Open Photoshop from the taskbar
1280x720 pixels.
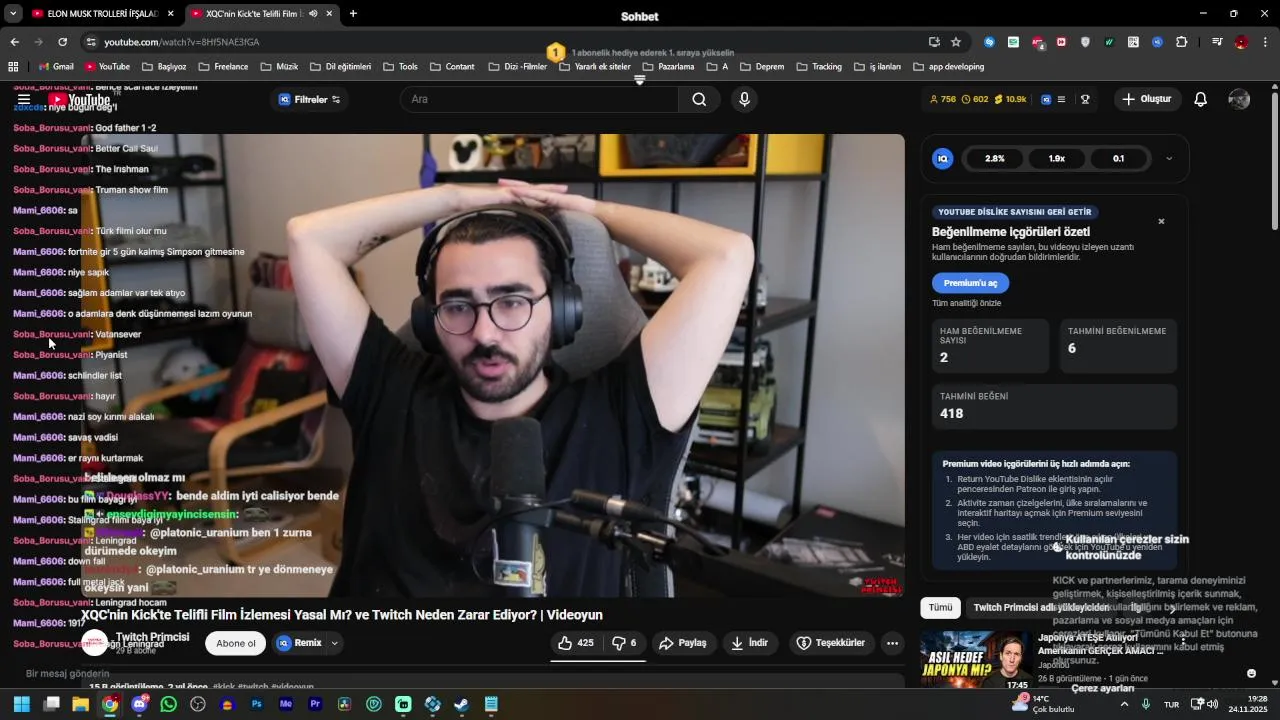[257, 704]
